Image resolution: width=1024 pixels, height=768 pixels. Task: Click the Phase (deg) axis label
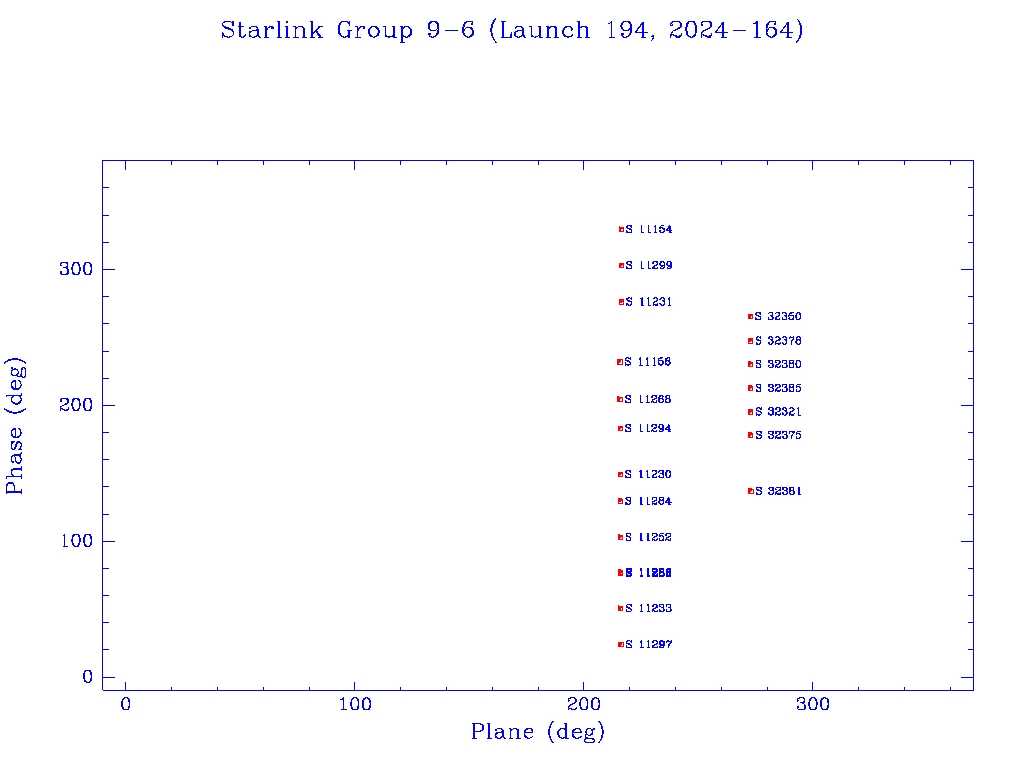pos(15,426)
